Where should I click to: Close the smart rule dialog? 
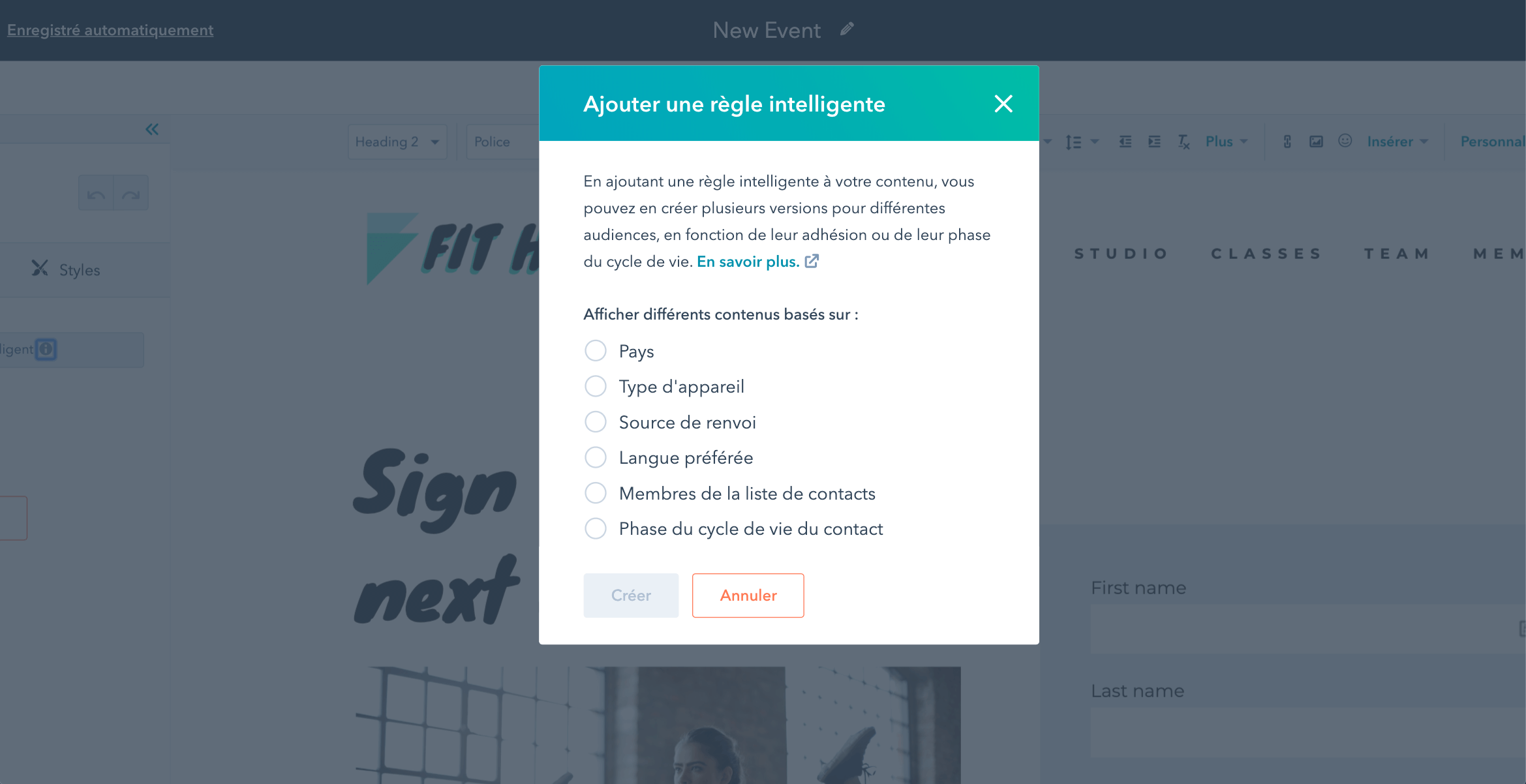(x=1003, y=104)
